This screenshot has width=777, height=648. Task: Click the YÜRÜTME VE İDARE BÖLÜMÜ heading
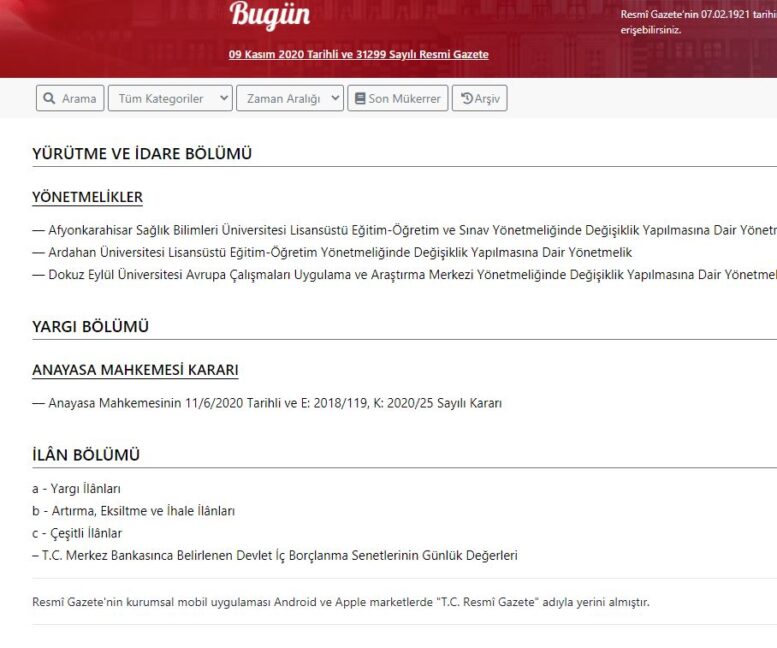point(142,154)
